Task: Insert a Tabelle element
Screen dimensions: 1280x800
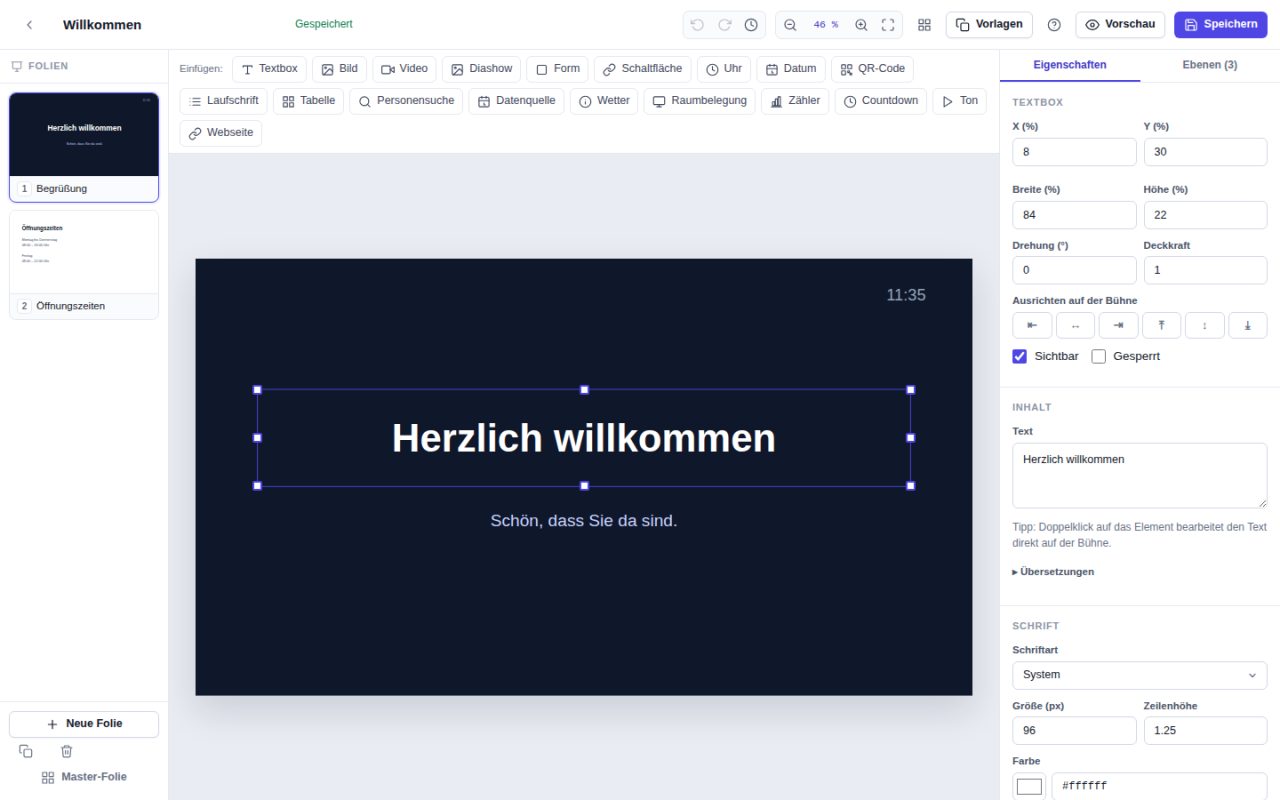Action: 308,101
